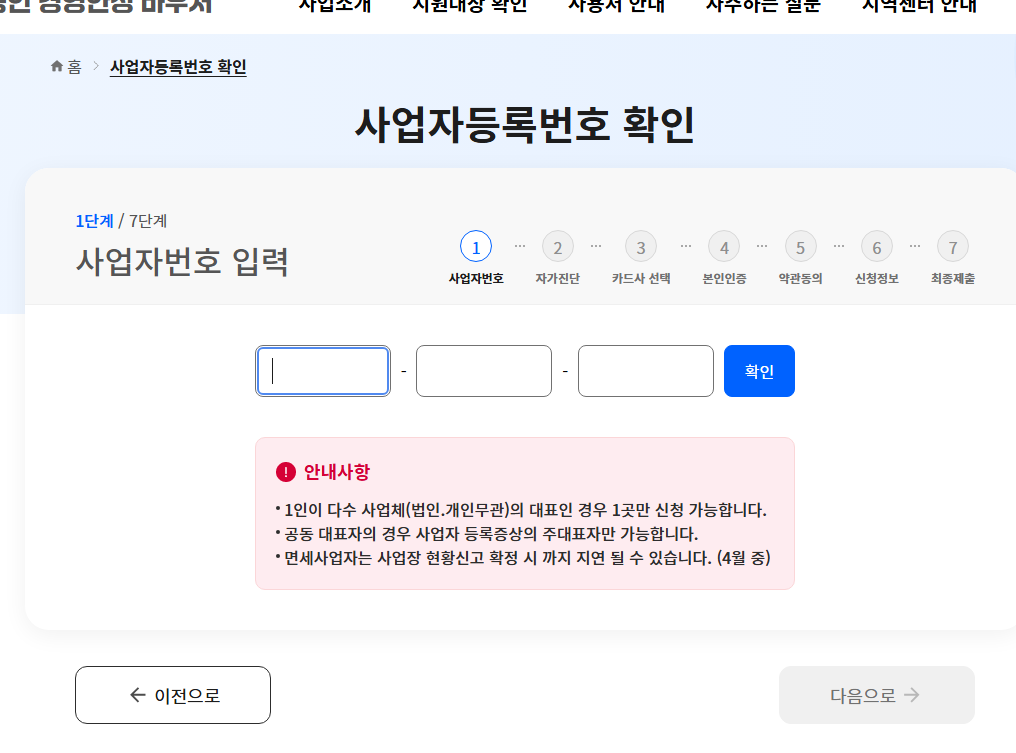The width and height of the screenshot is (1016, 753).
Task: Select step 5 circle 약관동의
Action: click(x=800, y=246)
